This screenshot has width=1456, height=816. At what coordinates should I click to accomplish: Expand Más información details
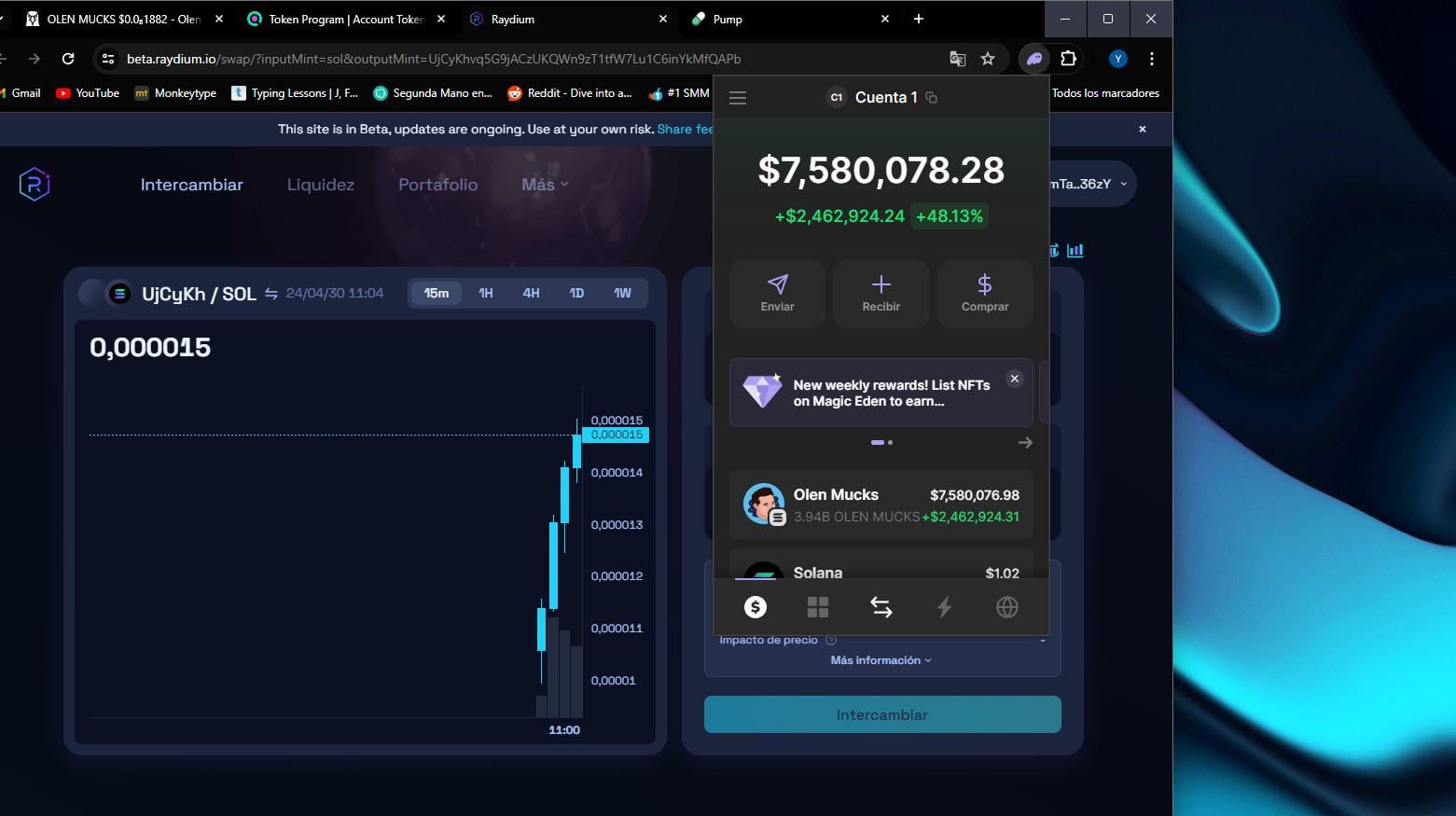(881, 660)
